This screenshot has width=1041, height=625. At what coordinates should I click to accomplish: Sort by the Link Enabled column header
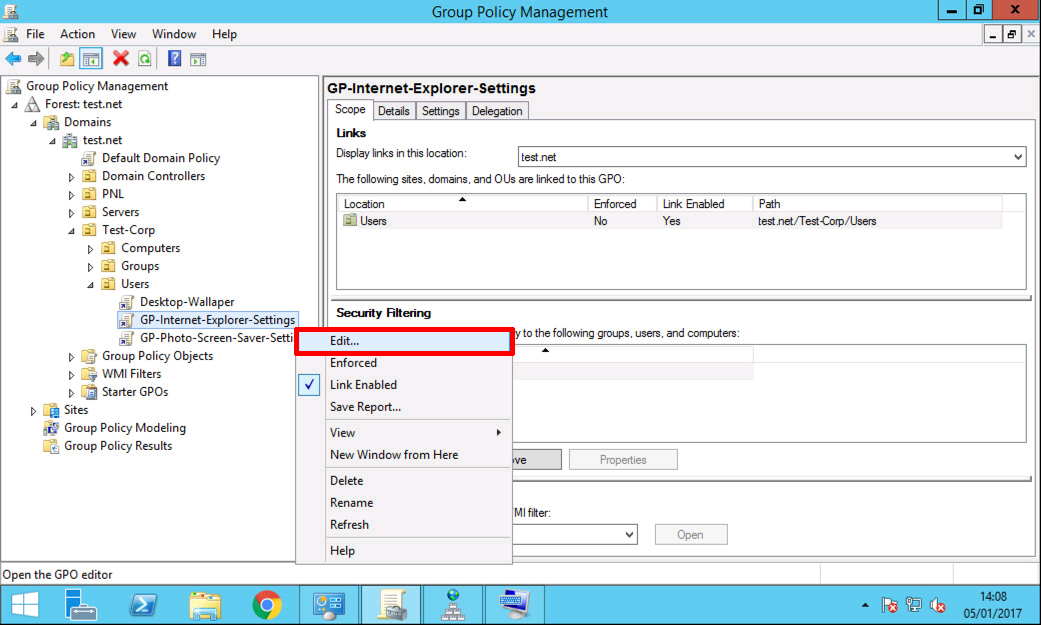point(704,204)
